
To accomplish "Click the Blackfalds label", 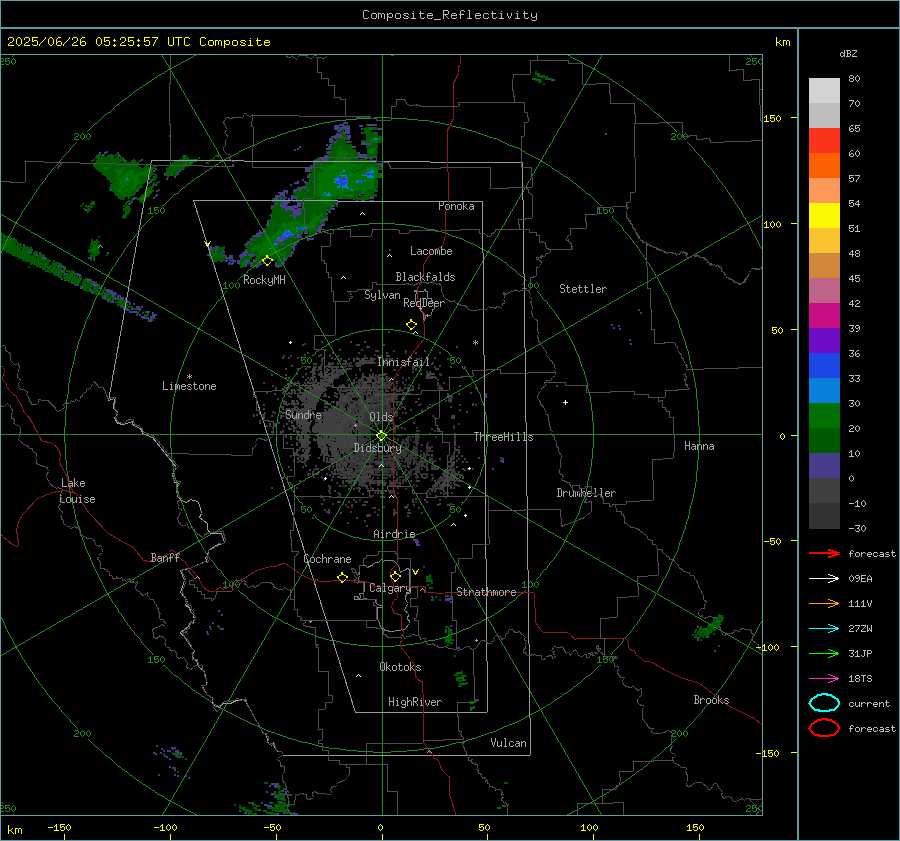I will coord(425,277).
